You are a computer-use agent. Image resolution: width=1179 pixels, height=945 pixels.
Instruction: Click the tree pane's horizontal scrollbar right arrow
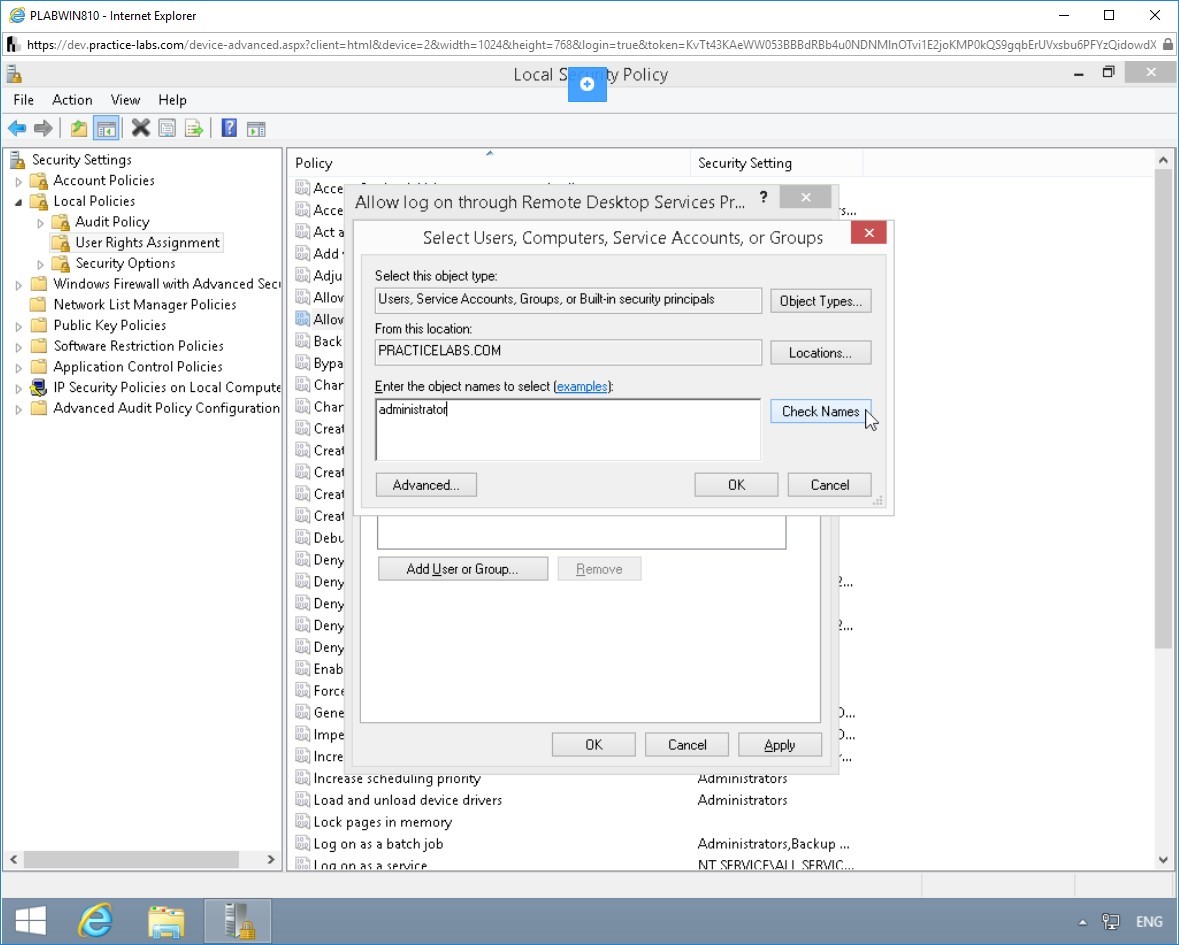tap(271, 859)
